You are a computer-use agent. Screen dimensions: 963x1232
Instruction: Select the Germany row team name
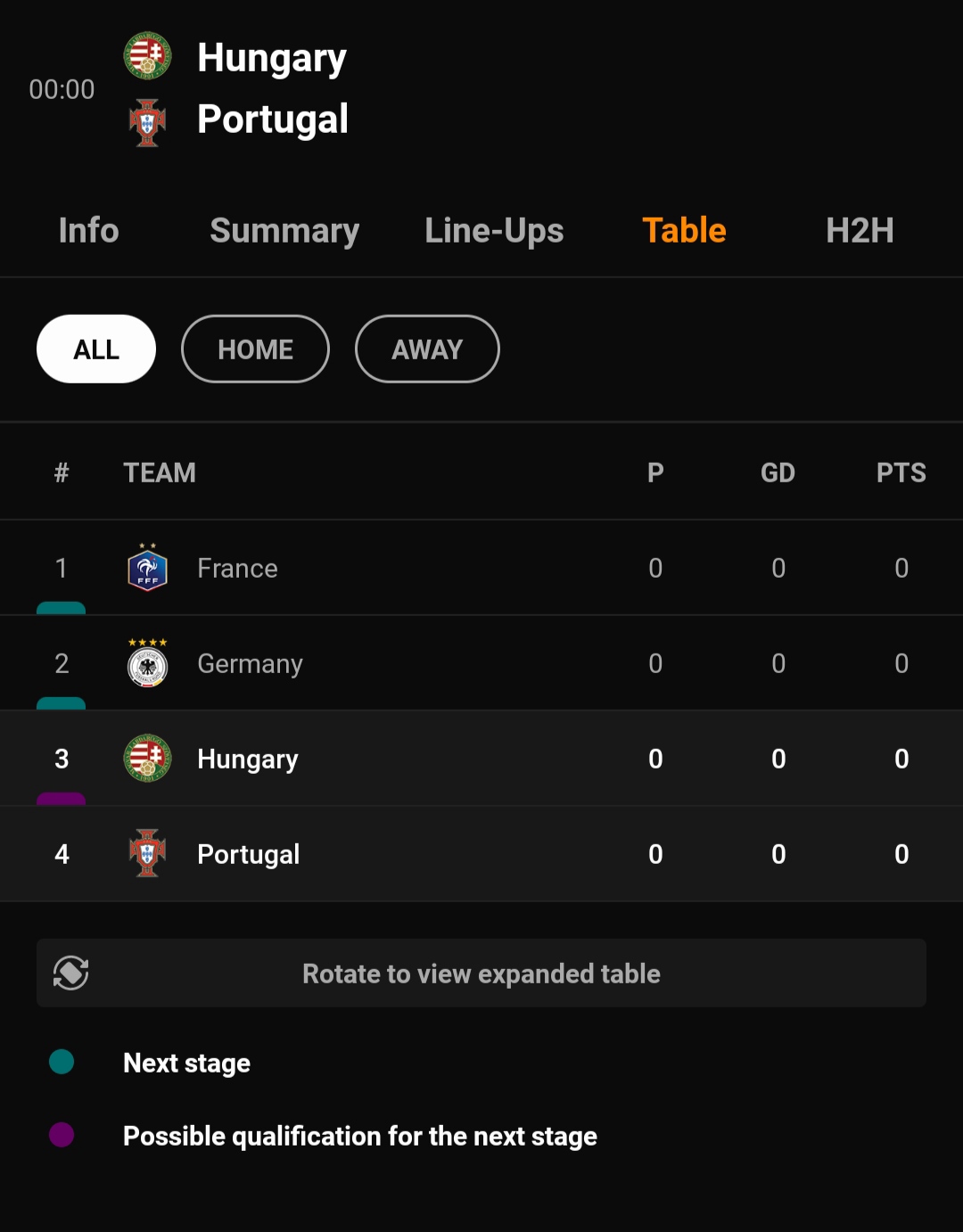pos(250,664)
